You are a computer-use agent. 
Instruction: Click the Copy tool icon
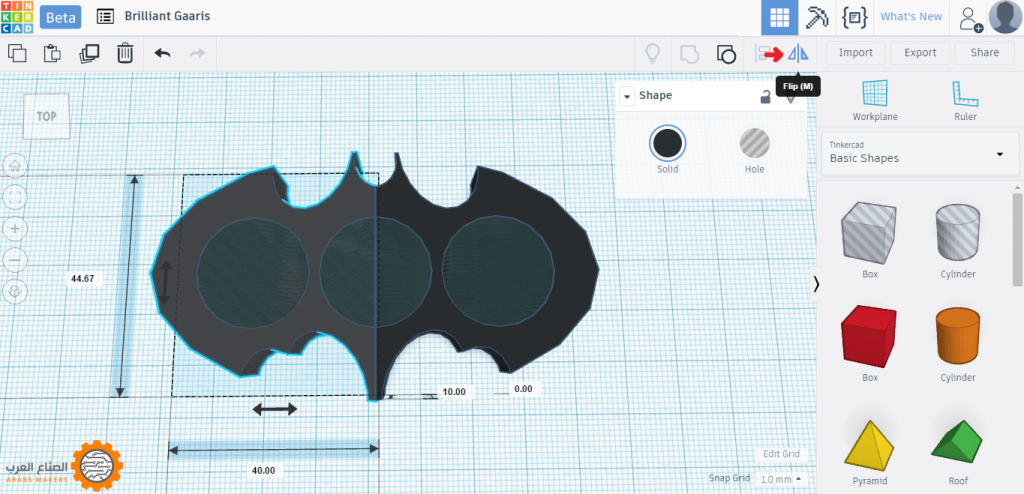click(17, 53)
